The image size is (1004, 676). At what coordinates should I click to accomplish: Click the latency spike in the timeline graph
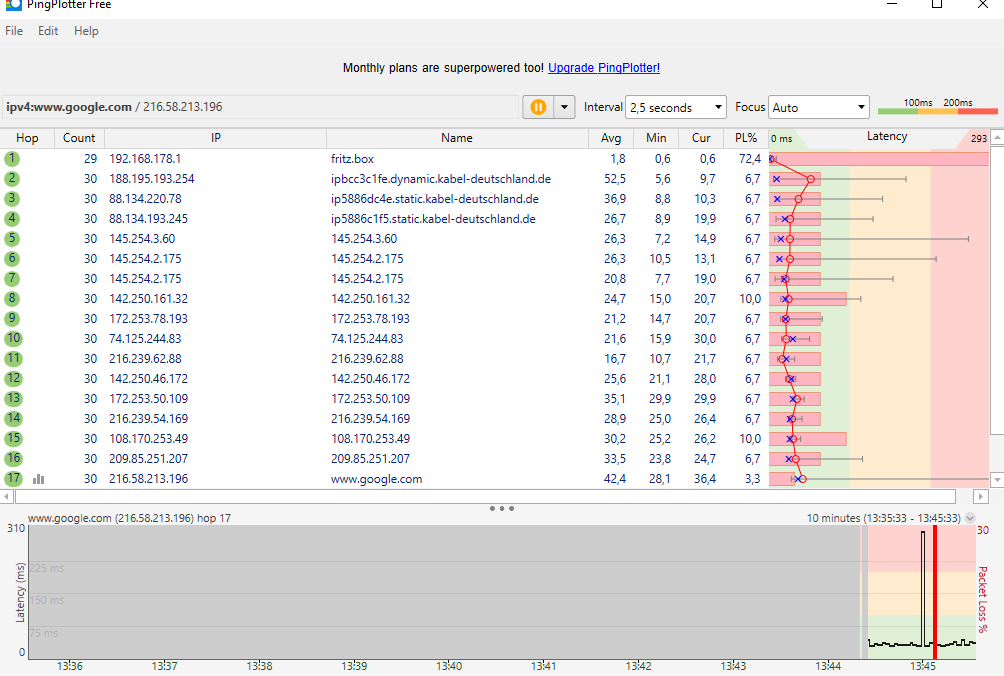click(923, 586)
